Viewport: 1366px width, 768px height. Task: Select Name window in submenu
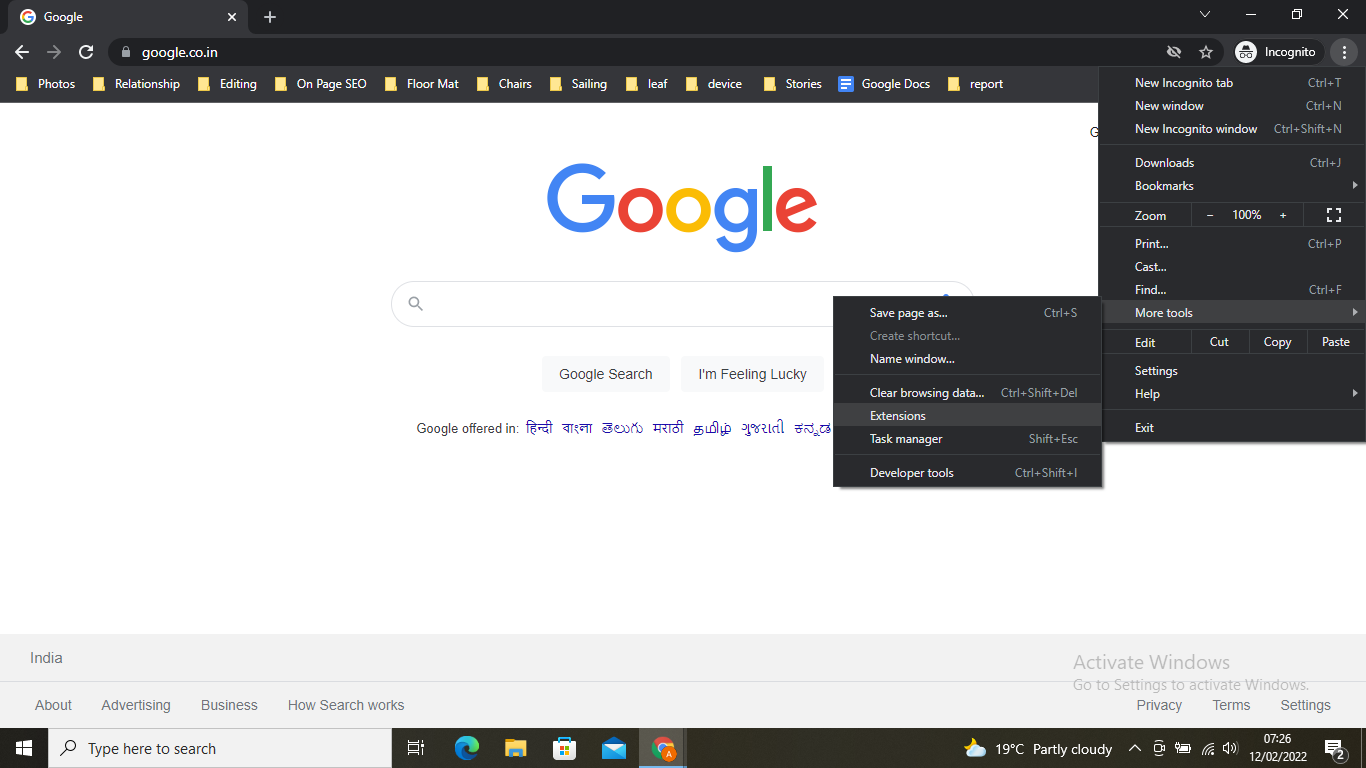click(x=967, y=359)
